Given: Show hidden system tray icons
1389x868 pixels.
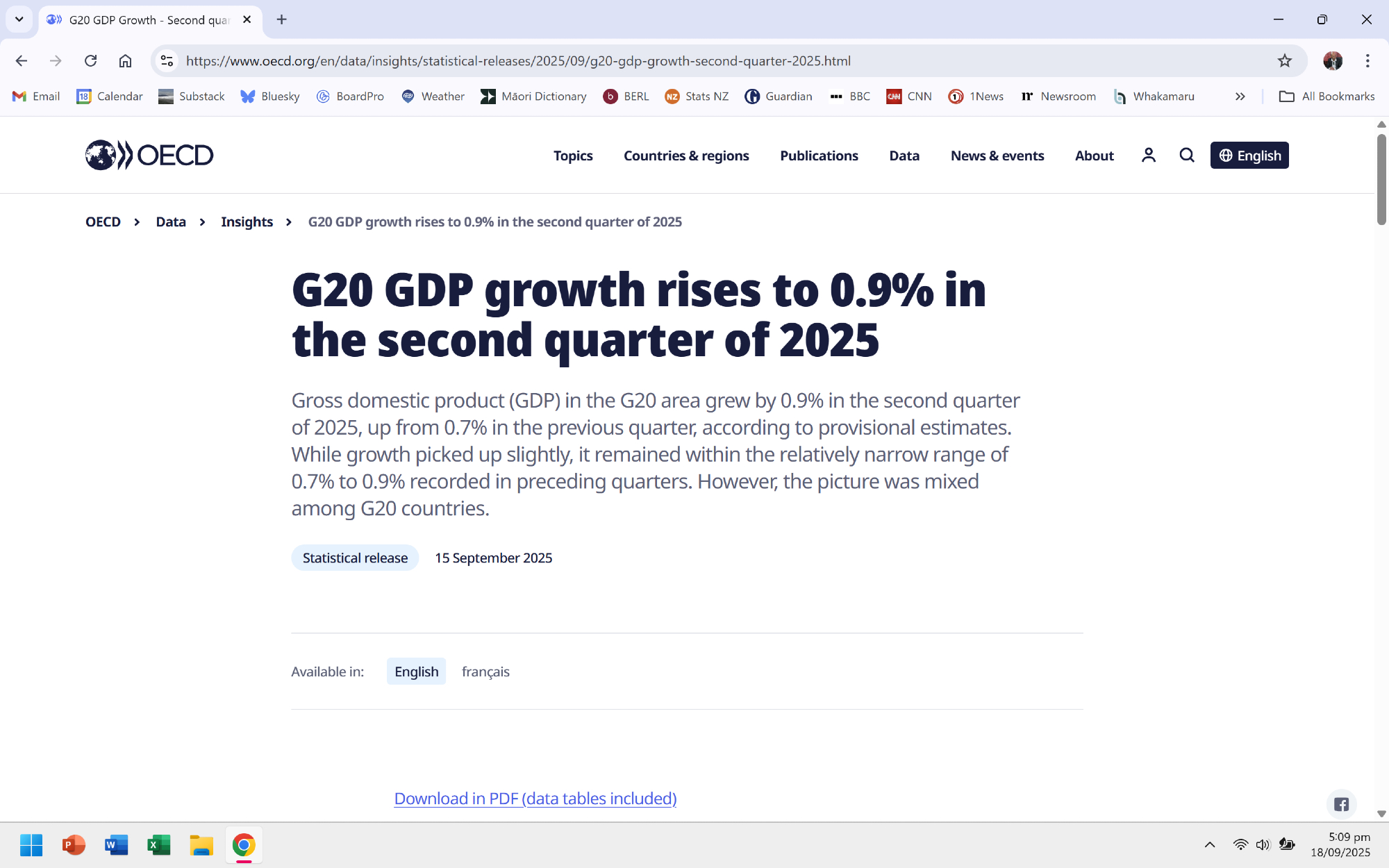Looking at the screenshot, I should [x=1210, y=845].
